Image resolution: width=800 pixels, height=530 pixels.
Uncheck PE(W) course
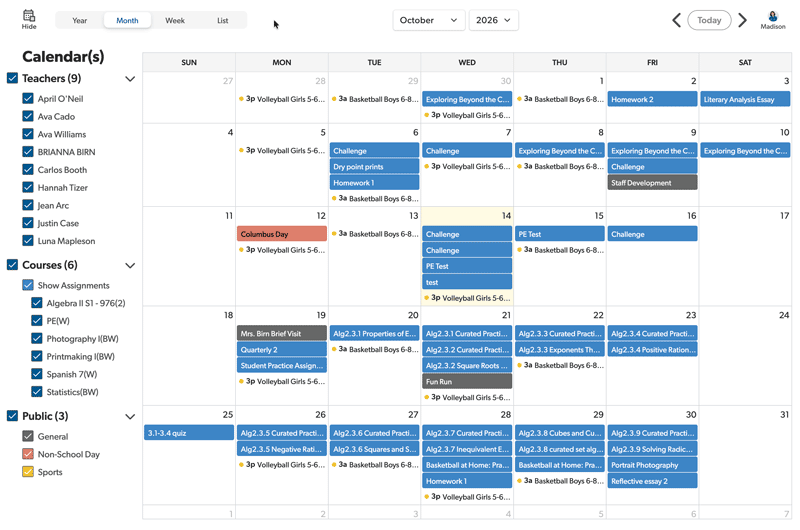37,320
